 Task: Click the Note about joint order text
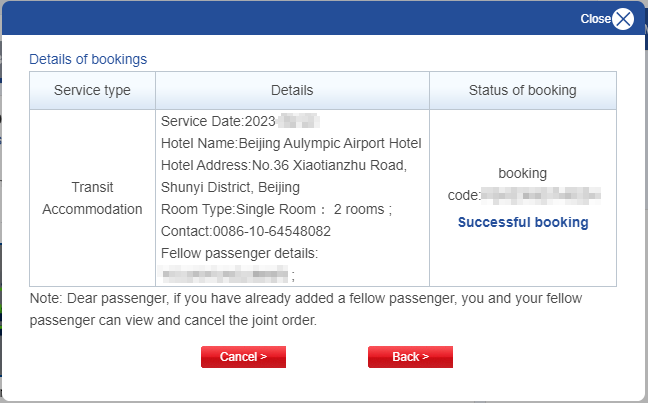(x=306, y=309)
